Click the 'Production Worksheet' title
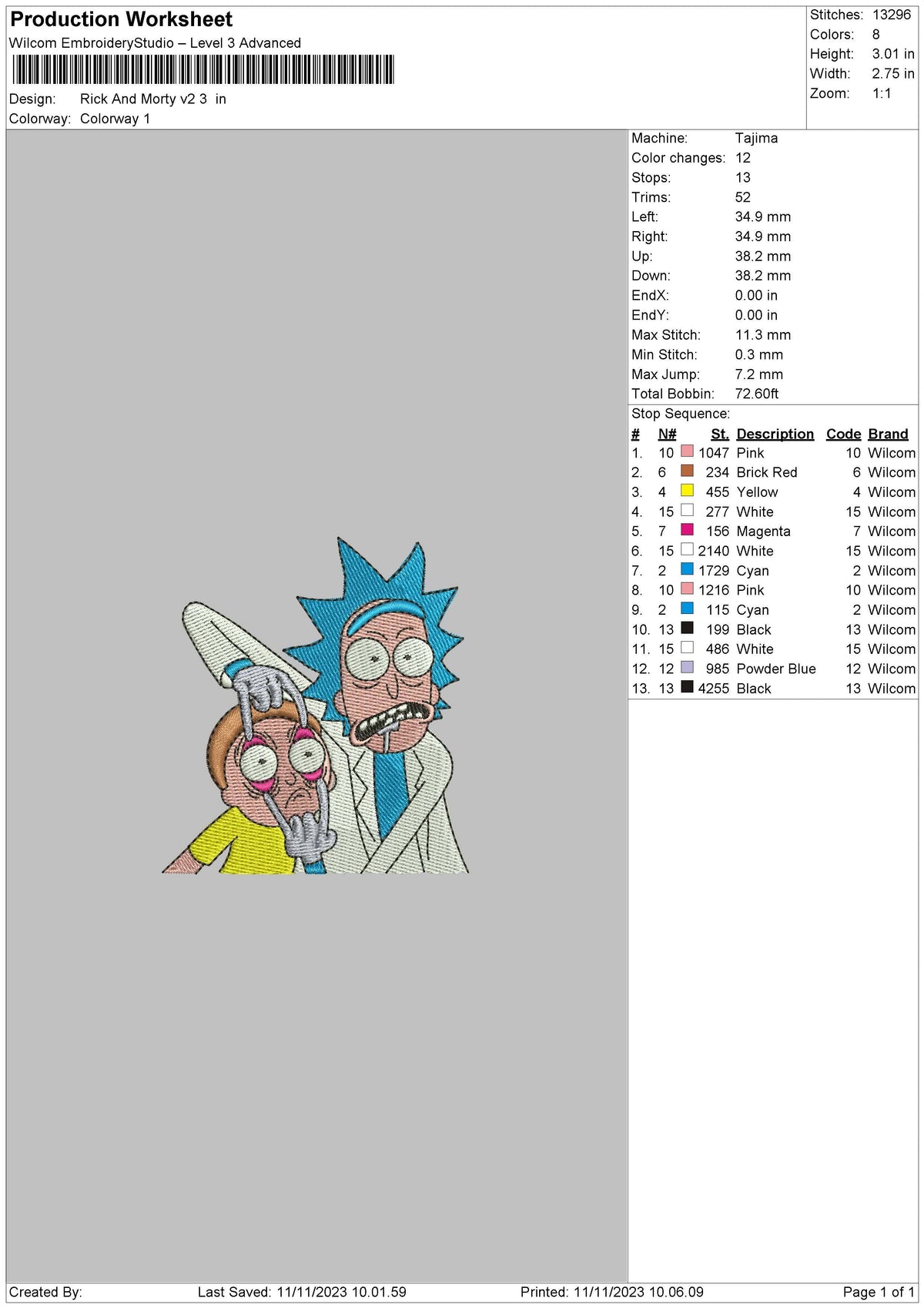 point(122,19)
